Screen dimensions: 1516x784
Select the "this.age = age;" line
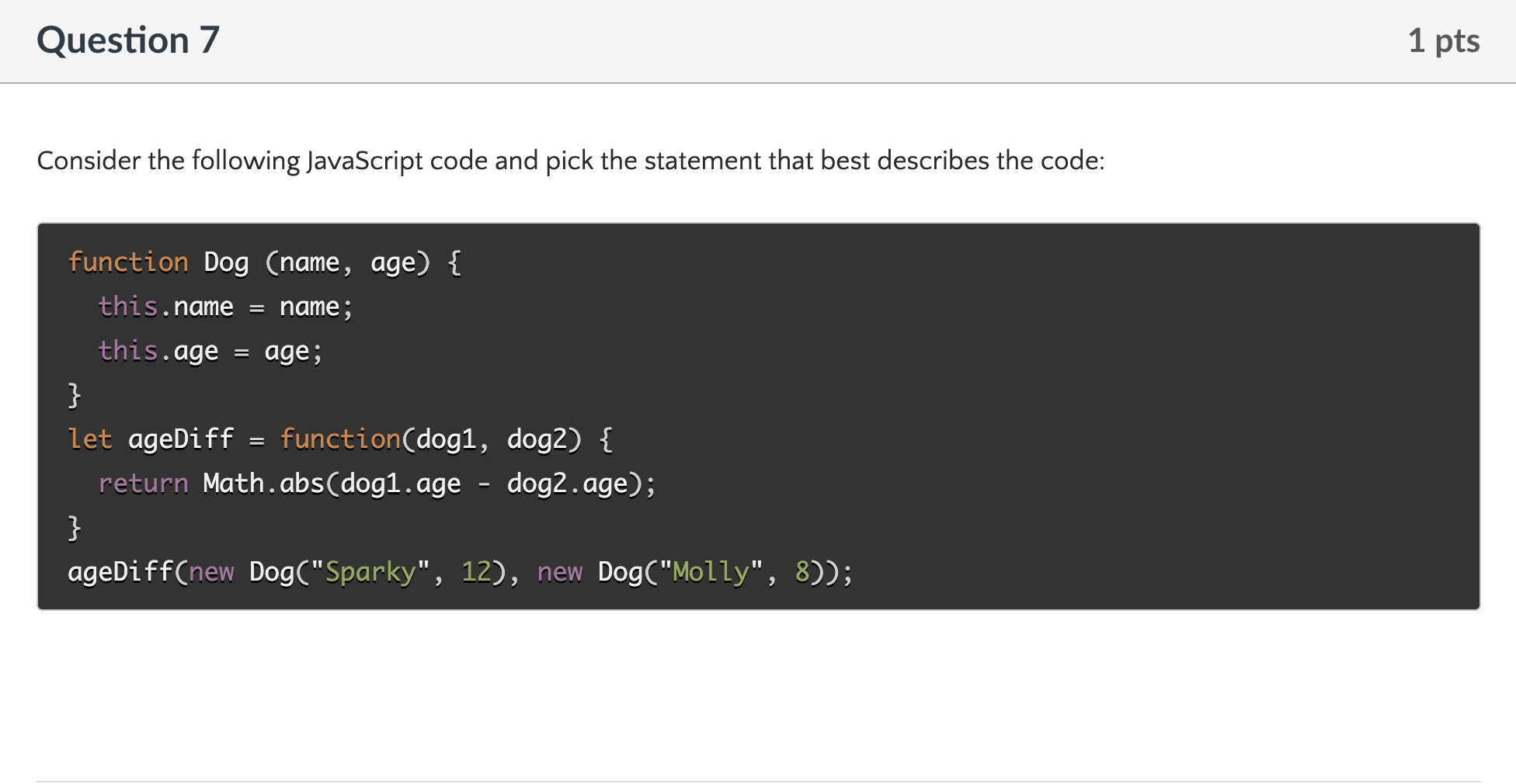point(210,350)
